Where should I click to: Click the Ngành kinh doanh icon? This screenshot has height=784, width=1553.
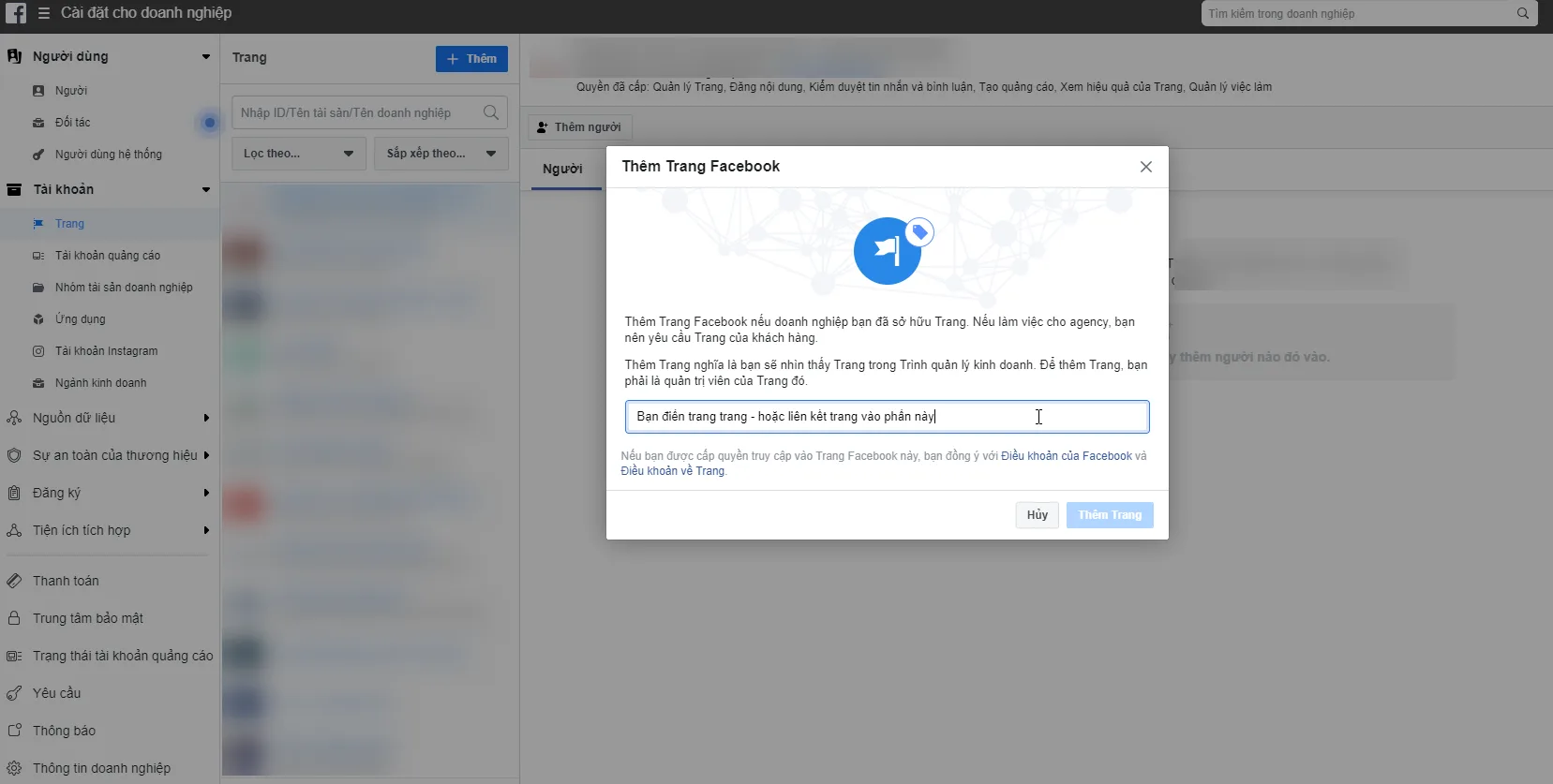click(38, 383)
